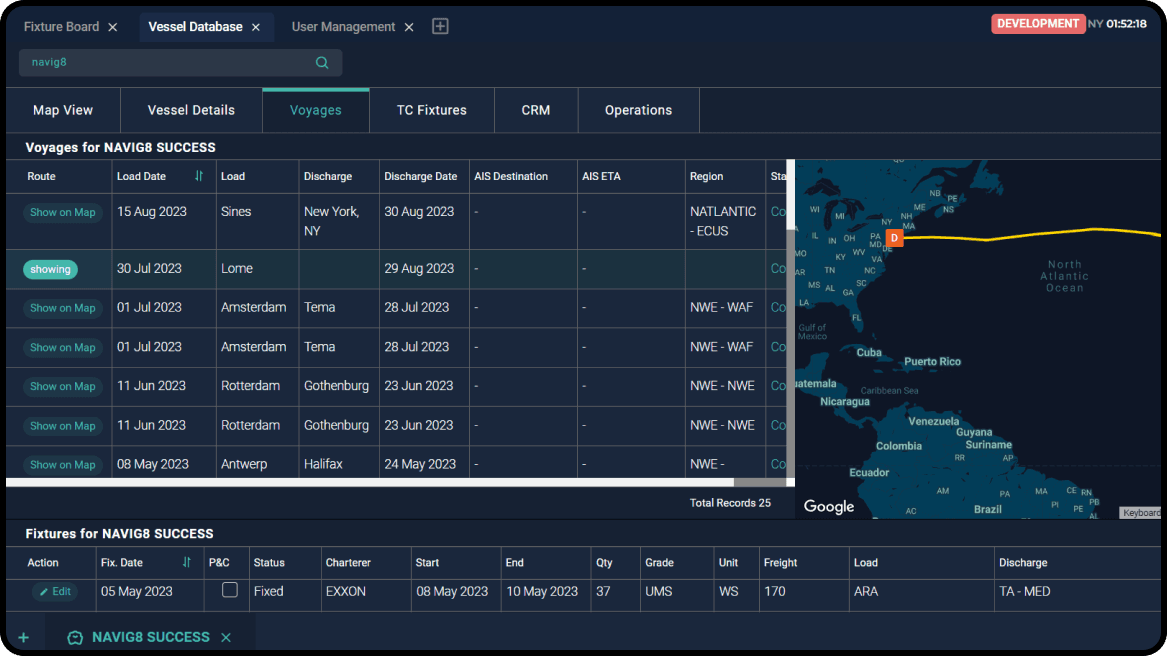This screenshot has width=1167, height=656.
Task: Select the NAVIG8 SUCCESS bottom tab
Action: 150,637
